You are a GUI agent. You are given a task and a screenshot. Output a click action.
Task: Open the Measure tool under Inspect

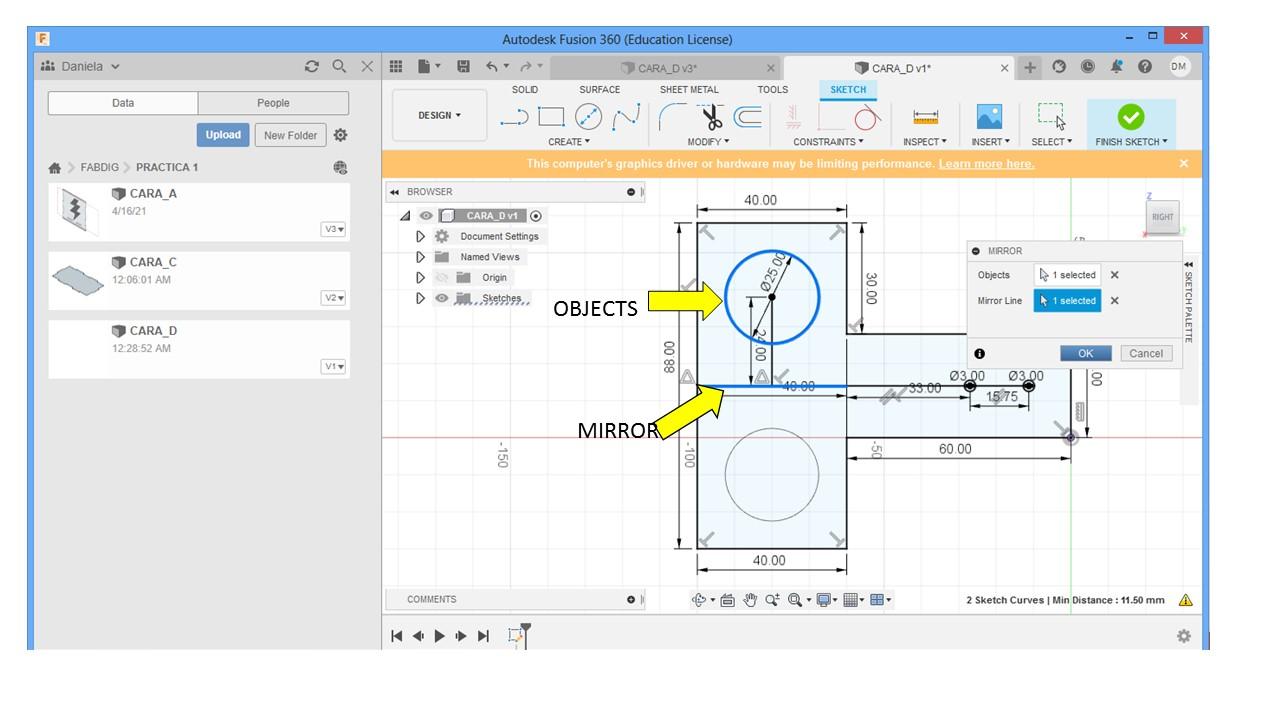927,117
